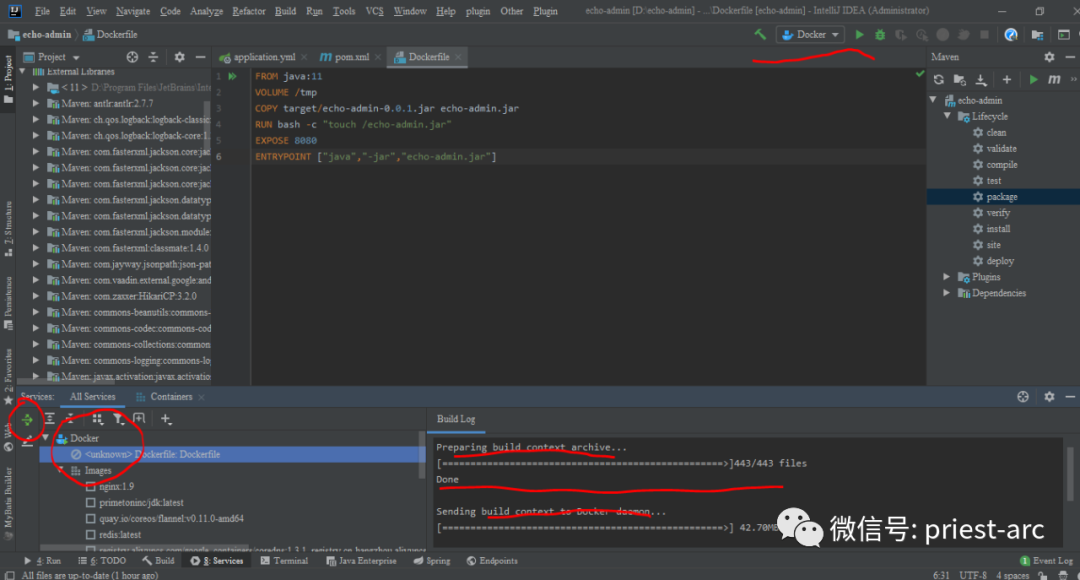The image size is (1080, 580).
Task: Check the primetoninc/jdk:latest checkbox
Action: [90, 502]
